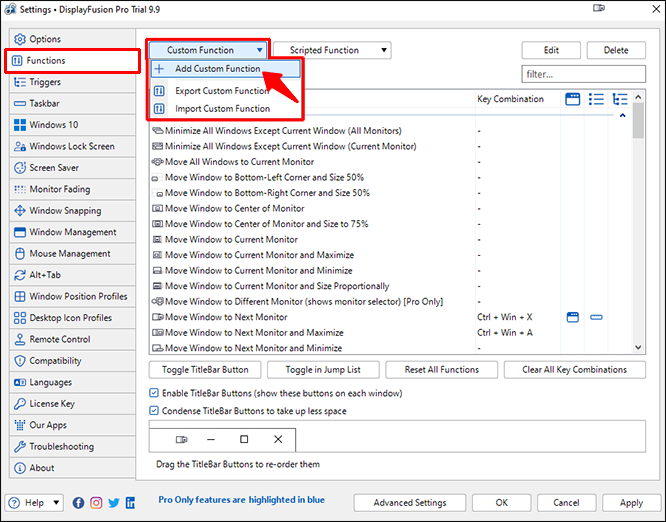The image size is (666, 522).
Task: Open the Facebook link icon
Action: (x=78, y=503)
